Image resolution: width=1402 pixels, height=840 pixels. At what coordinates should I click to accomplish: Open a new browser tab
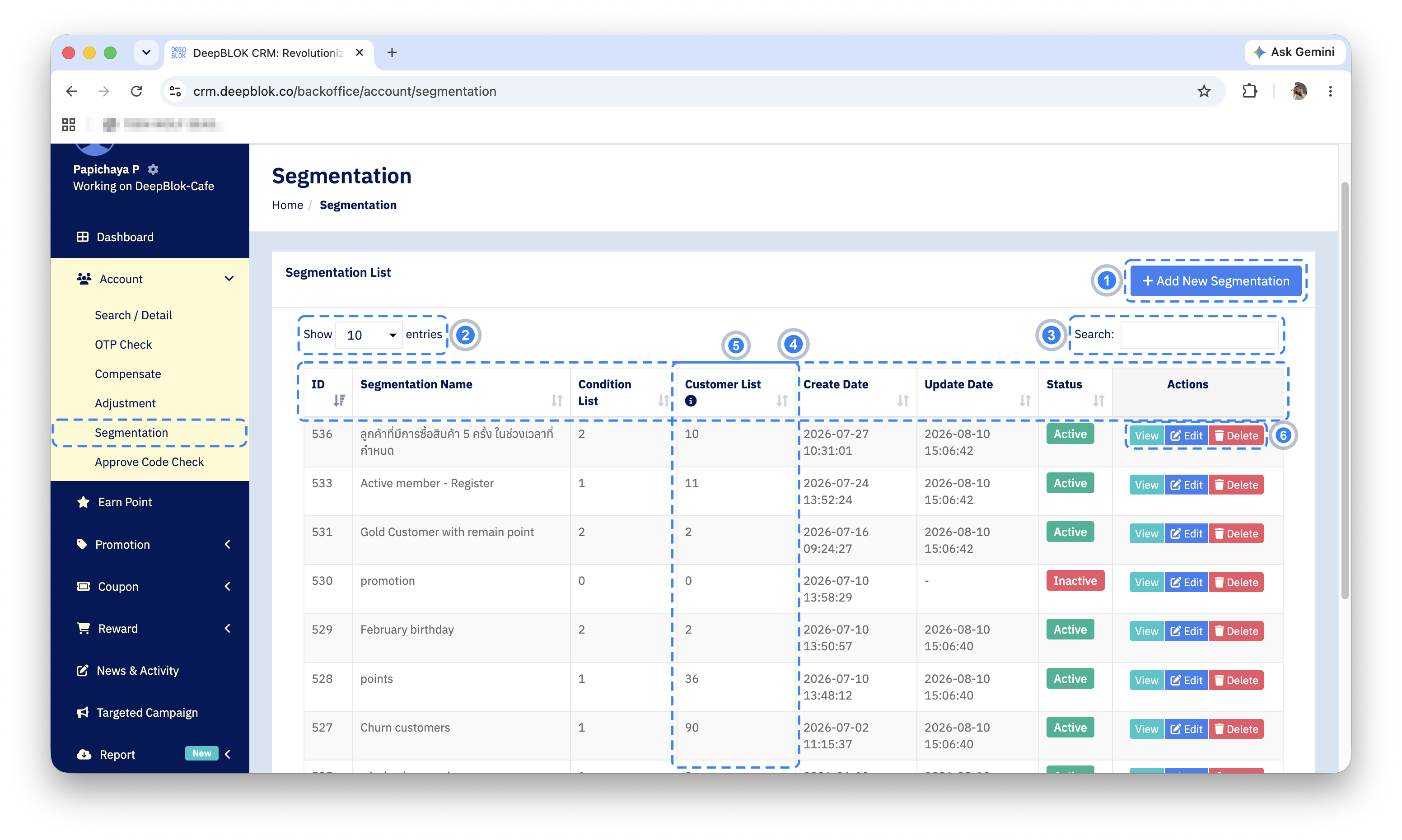[x=392, y=53]
